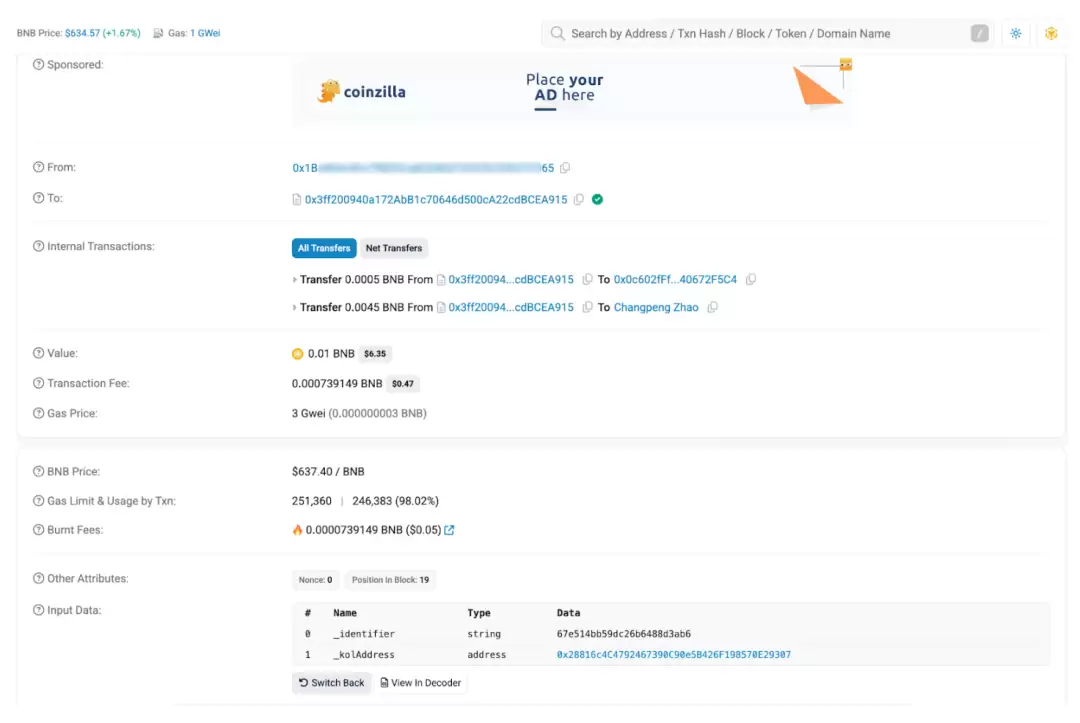This screenshot has height=723, width=1080.
Task: Click the contract file icon before To address
Action: coord(296,200)
